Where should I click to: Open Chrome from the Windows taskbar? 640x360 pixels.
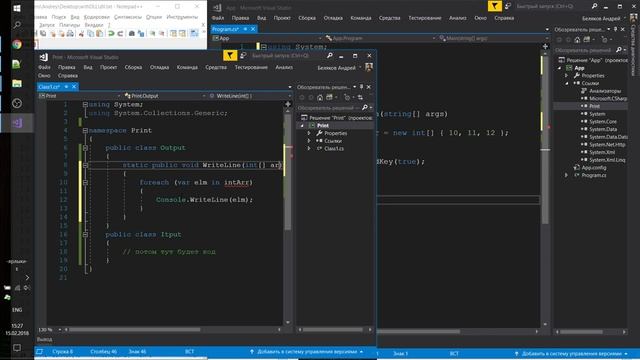(x=17, y=44)
